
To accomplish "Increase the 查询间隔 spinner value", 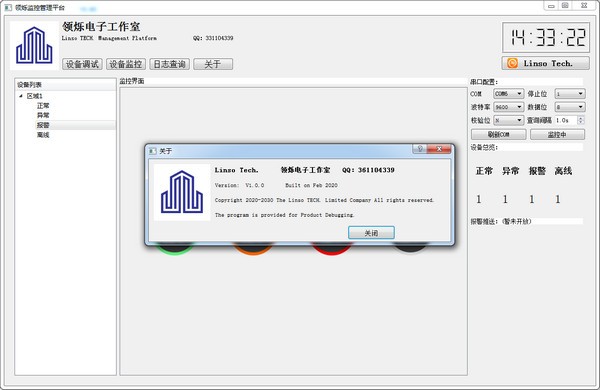I will pos(580,118).
